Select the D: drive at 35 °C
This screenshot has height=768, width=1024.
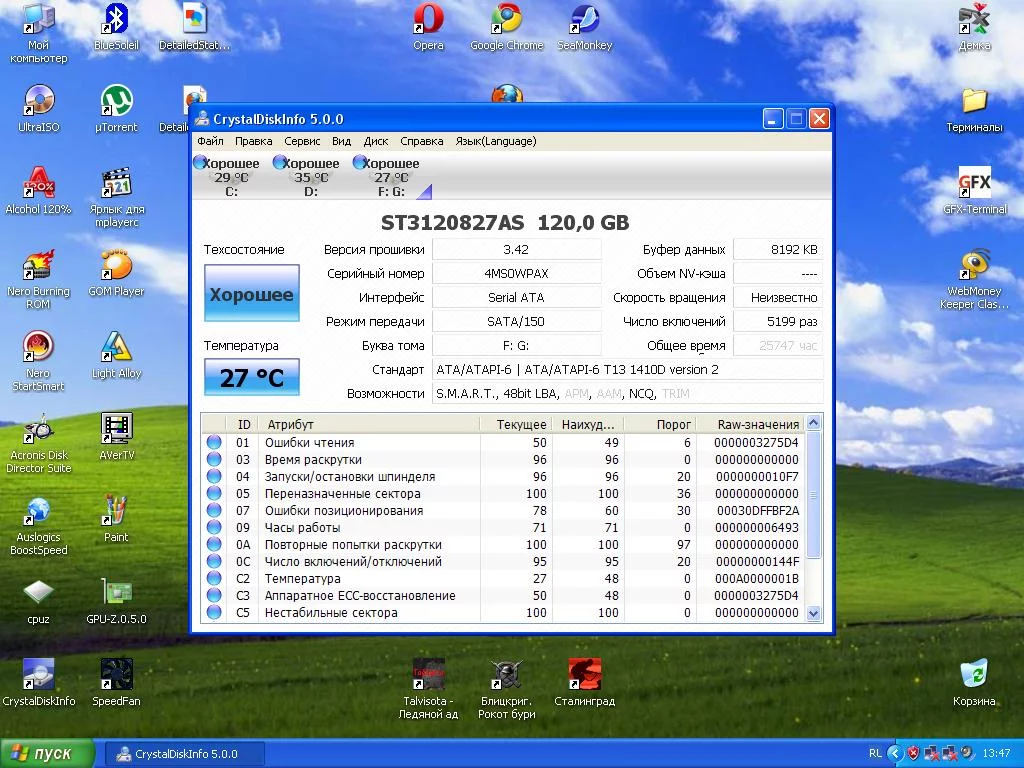(311, 176)
